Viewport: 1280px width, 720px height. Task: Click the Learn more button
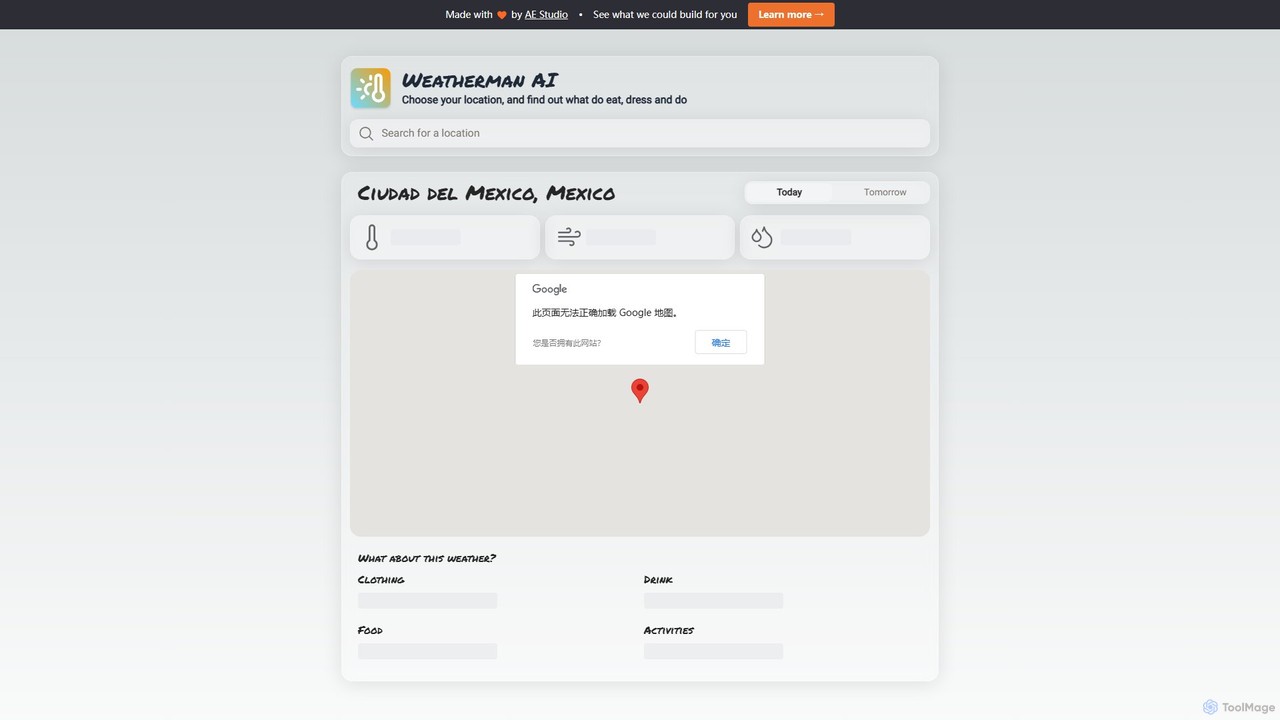[x=791, y=14]
